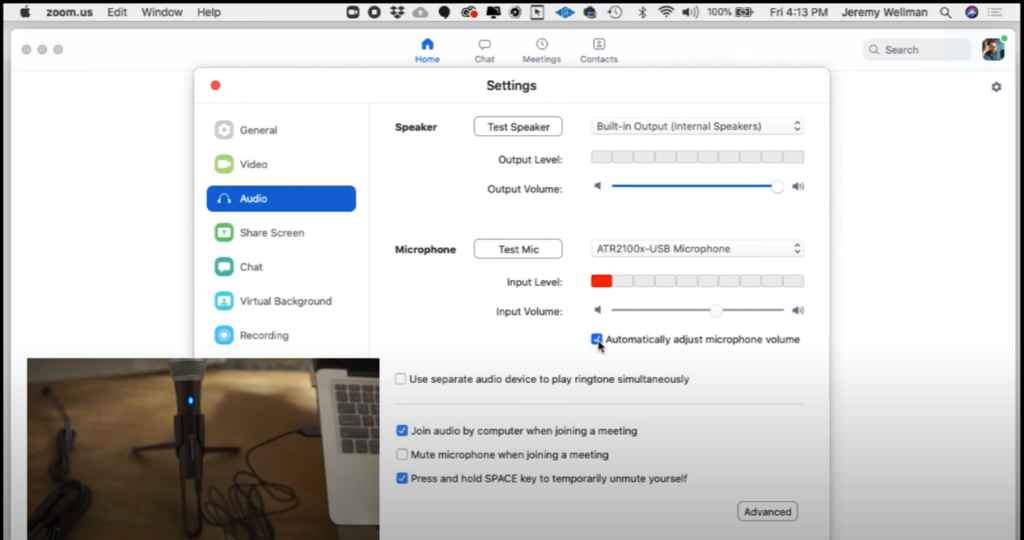Open the Apple menu

point(25,12)
